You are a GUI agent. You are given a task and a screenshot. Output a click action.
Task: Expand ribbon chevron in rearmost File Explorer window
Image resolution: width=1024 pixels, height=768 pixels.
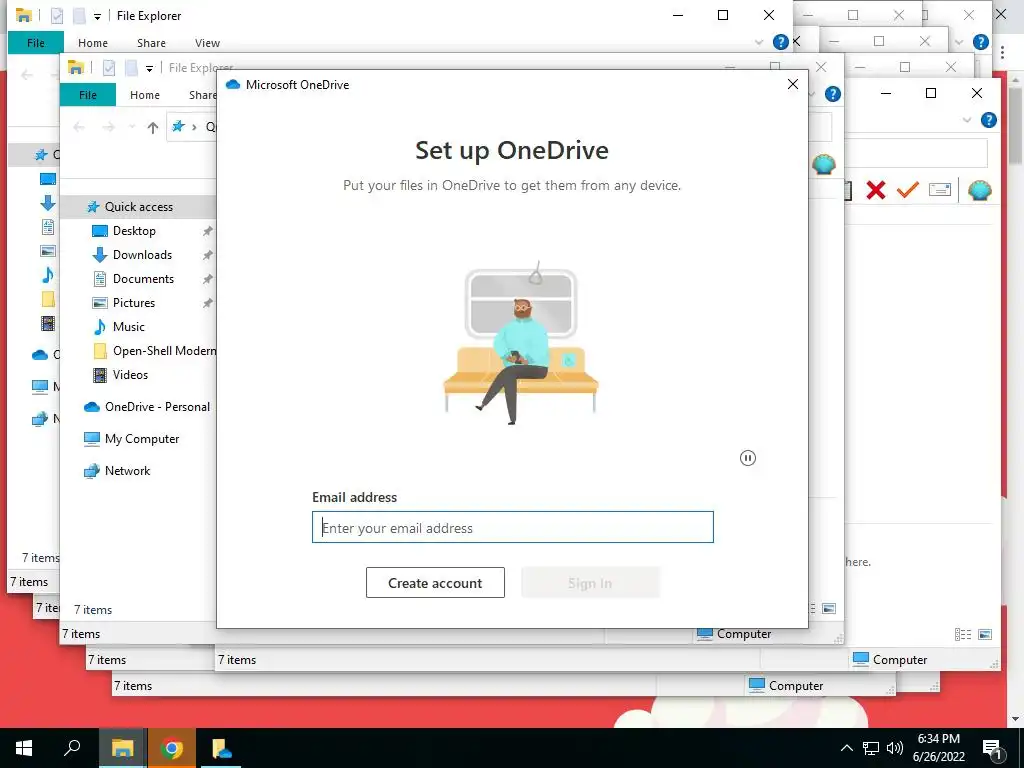pos(758,42)
